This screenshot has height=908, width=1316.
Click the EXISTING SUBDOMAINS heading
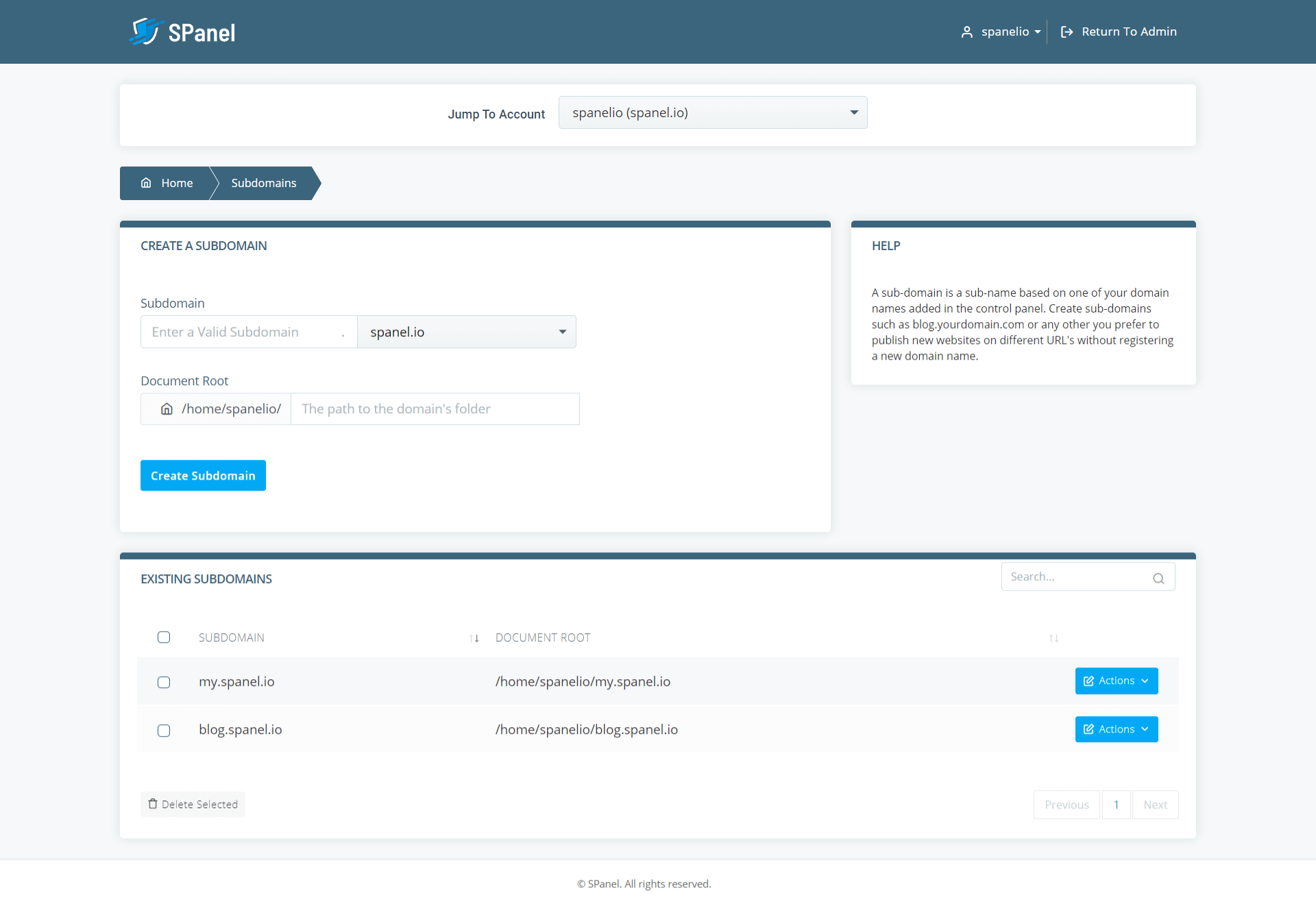pos(206,579)
